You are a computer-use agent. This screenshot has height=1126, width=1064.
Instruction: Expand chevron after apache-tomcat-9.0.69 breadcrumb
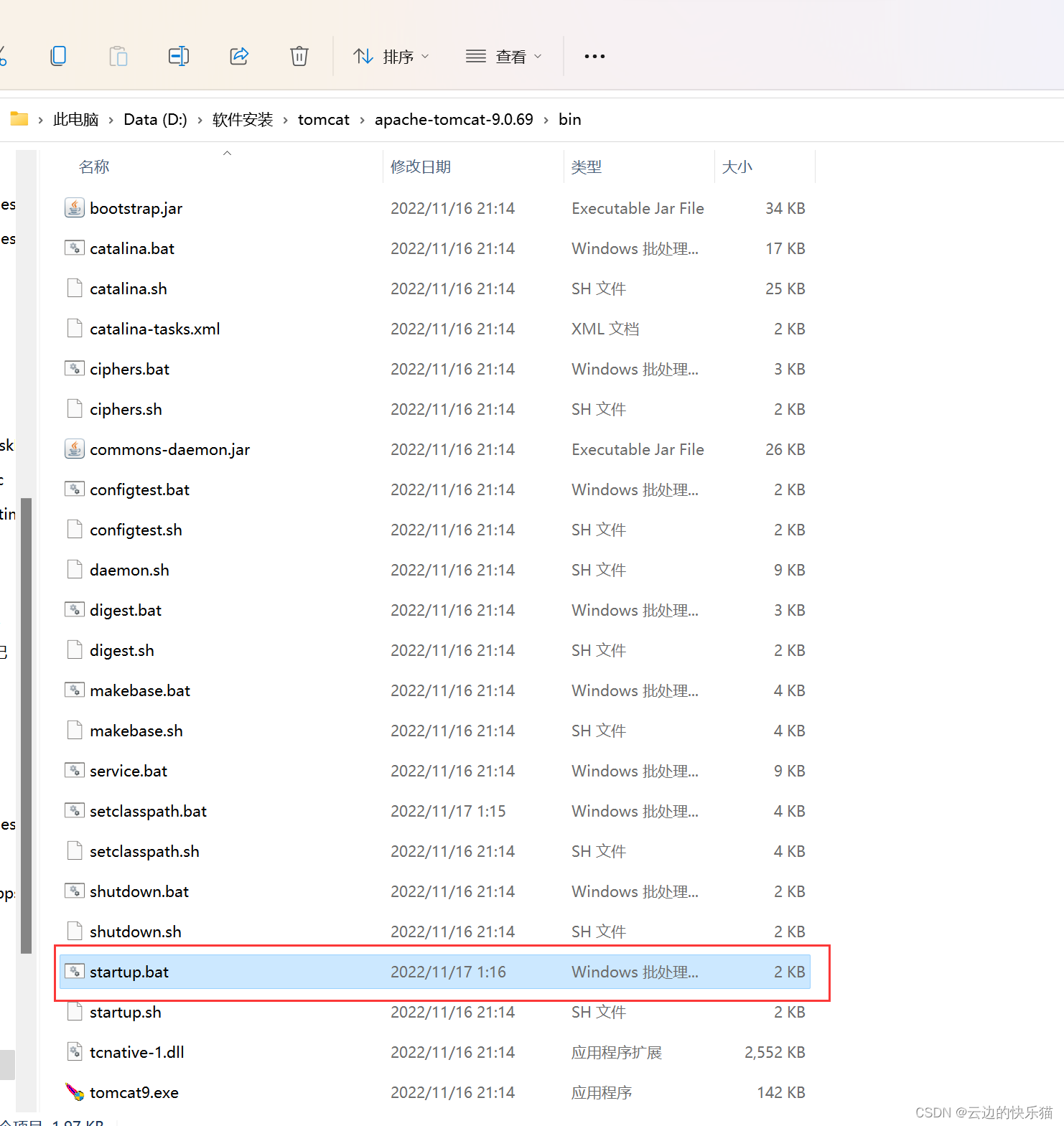point(546,121)
